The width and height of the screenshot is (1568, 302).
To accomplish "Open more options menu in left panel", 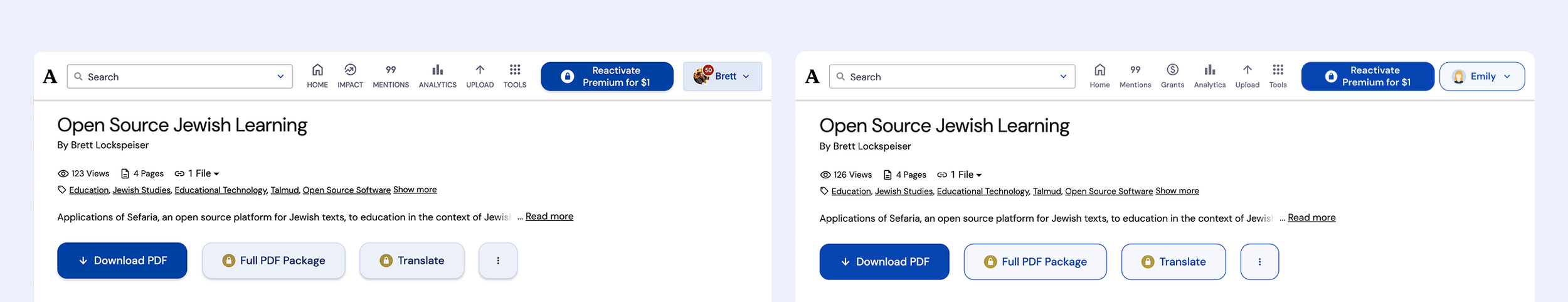I will click(x=498, y=261).
